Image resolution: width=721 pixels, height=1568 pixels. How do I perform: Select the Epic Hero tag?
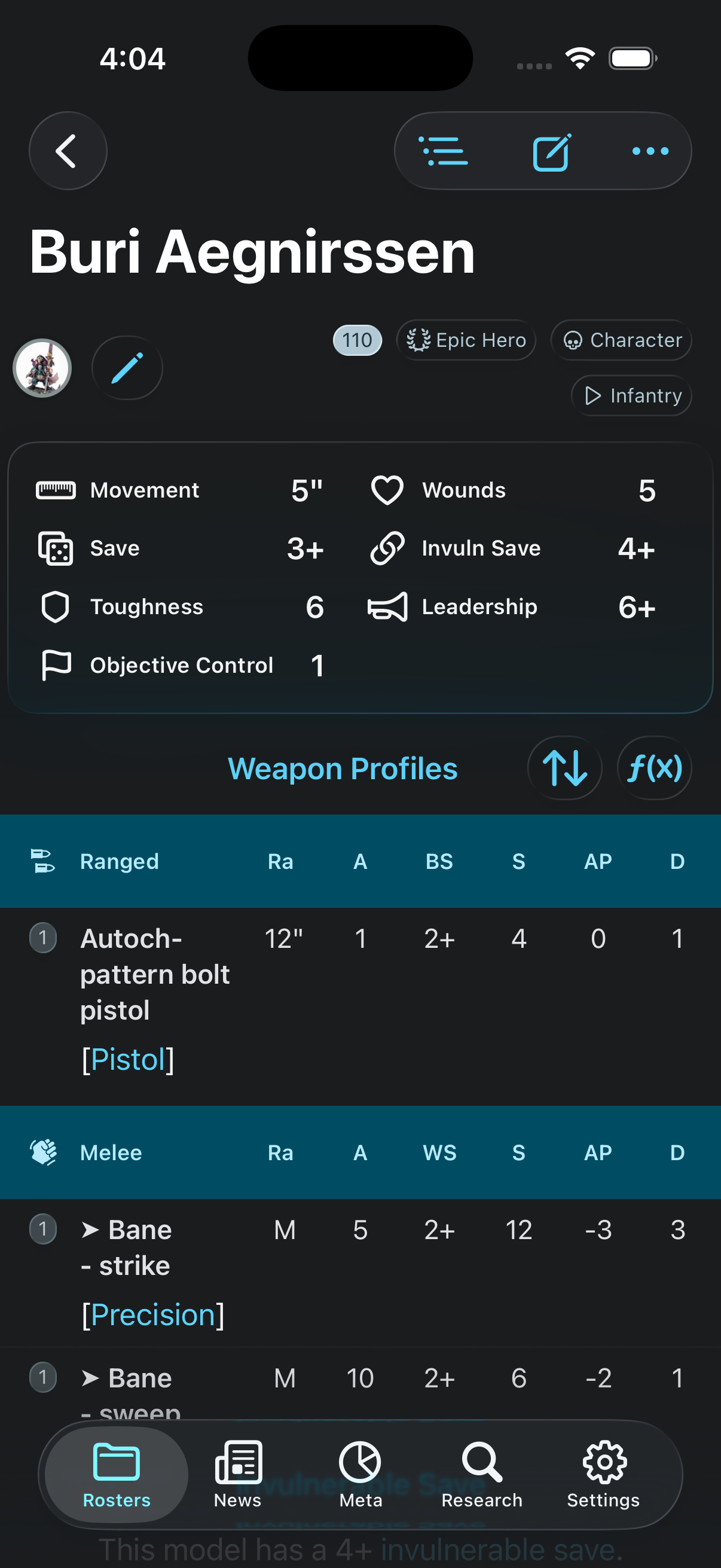pyautogui.click(x=466, y=340)
